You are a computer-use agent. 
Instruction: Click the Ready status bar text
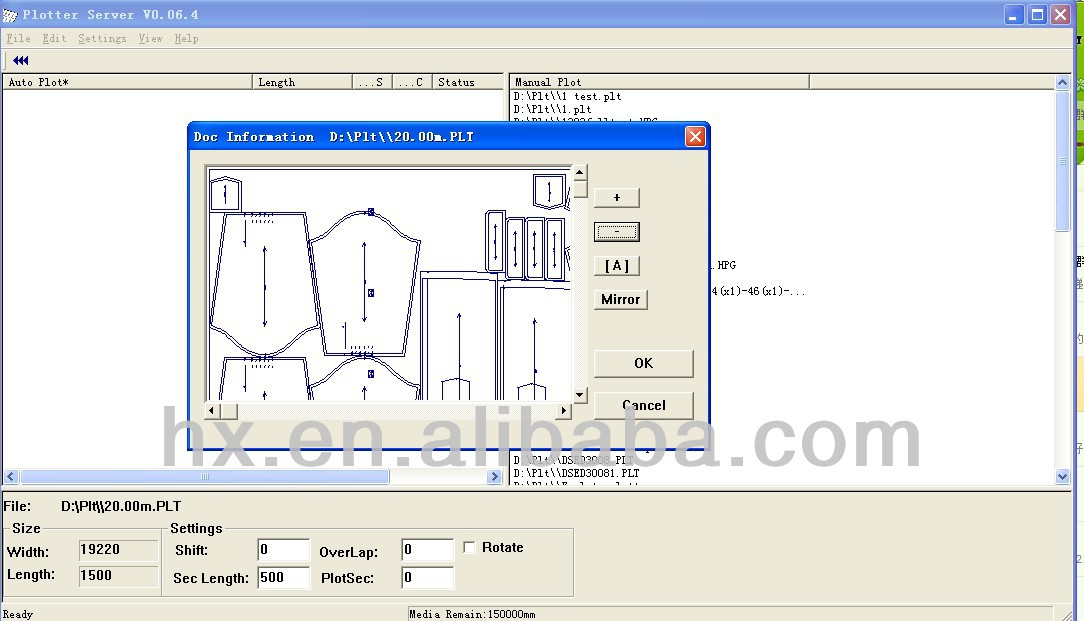[18, 614]
